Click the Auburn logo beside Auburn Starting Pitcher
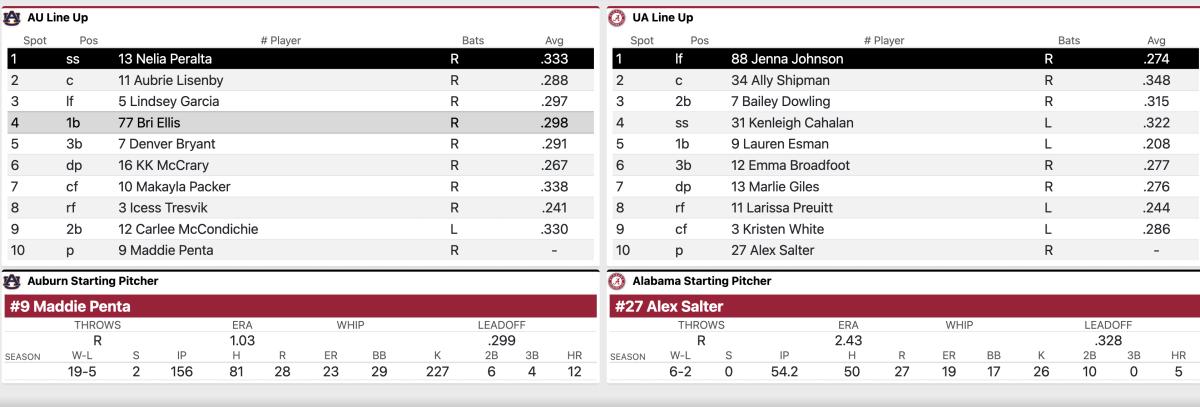 tap(14, 281)
